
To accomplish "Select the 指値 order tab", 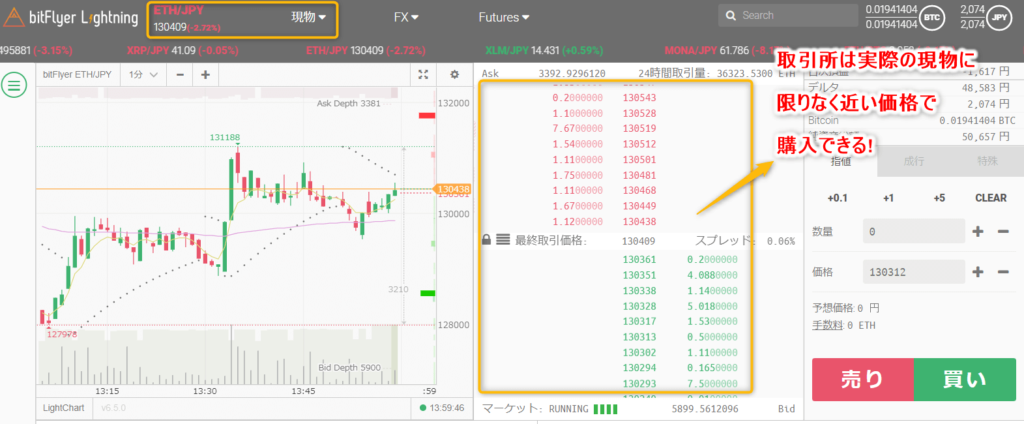I will [840, 161].
